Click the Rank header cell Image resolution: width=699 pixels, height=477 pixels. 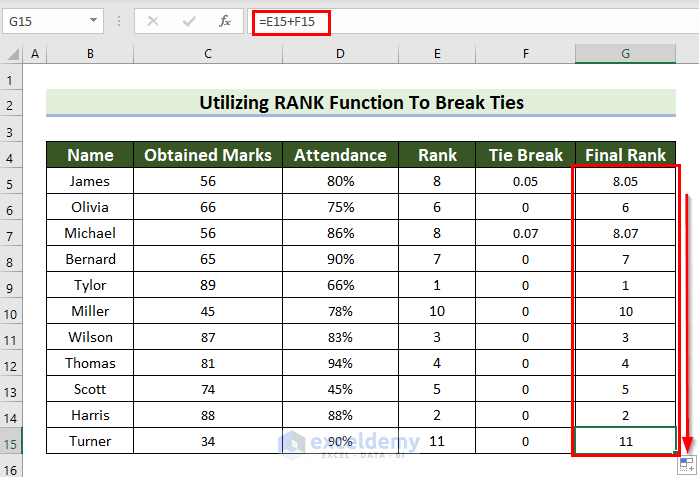click(x=437, y=155)
